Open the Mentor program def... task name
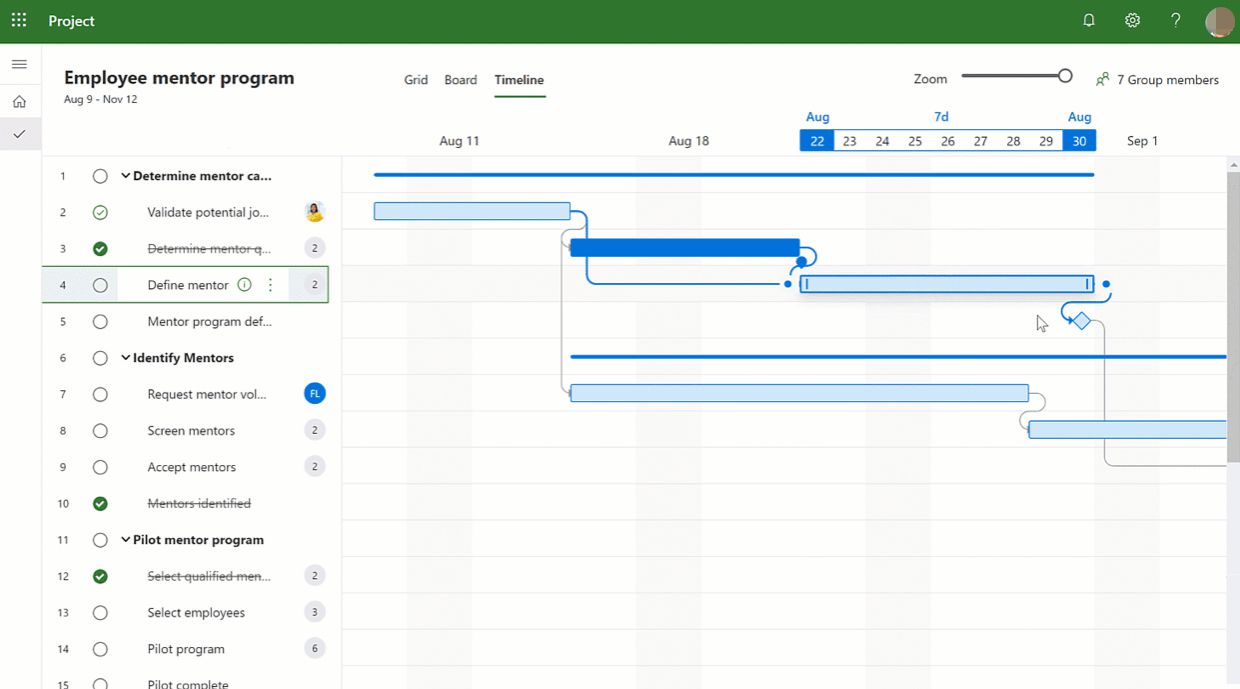 (x=210, y=322)
